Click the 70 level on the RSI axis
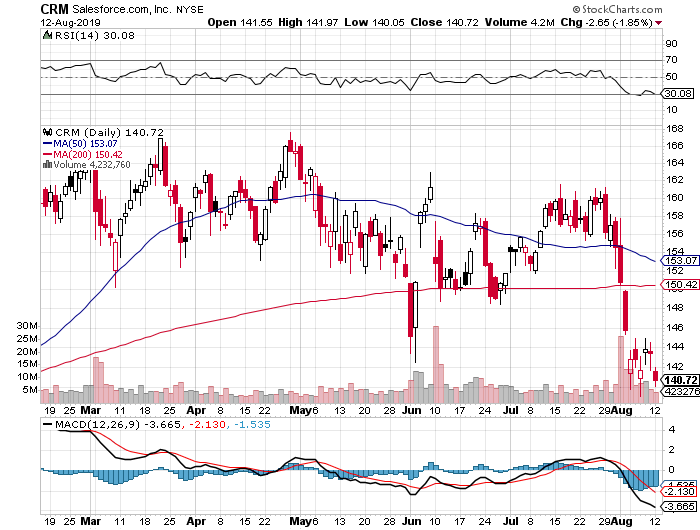This screenshot has width=700, height=530. (x=671, y=59)
